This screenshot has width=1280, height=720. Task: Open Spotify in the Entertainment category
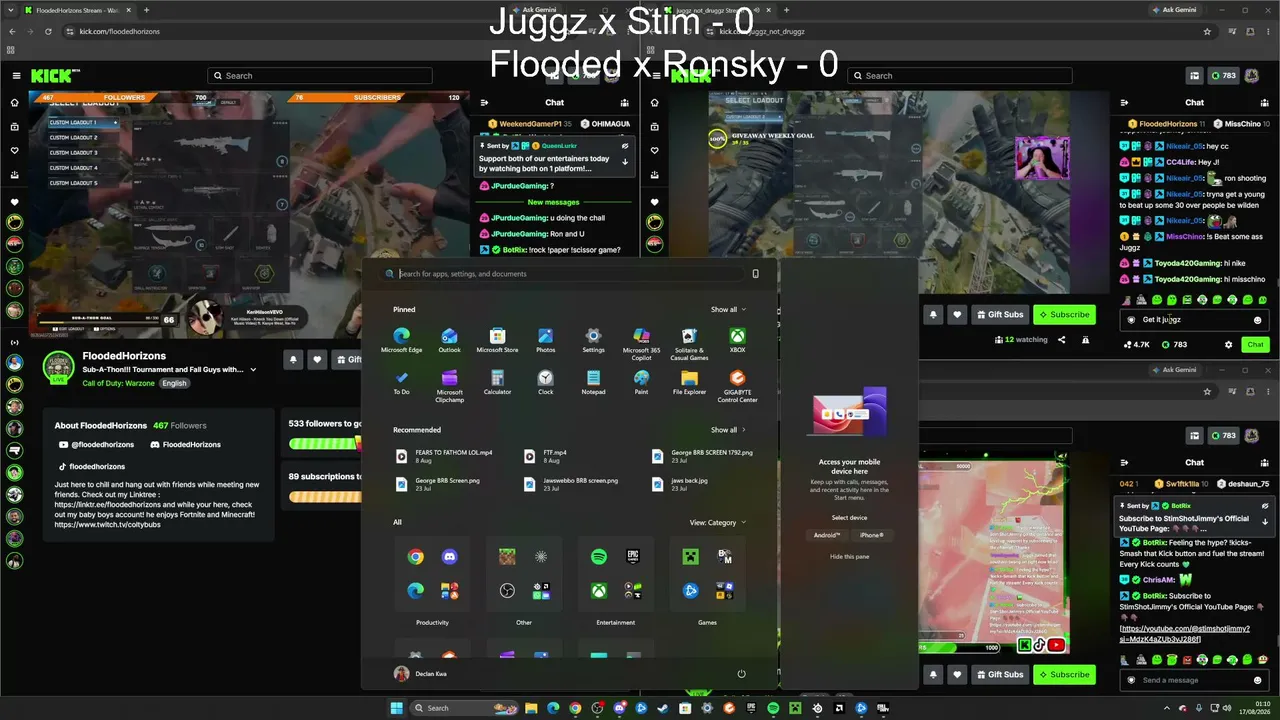pyautogui.click(x=599, y=557)
